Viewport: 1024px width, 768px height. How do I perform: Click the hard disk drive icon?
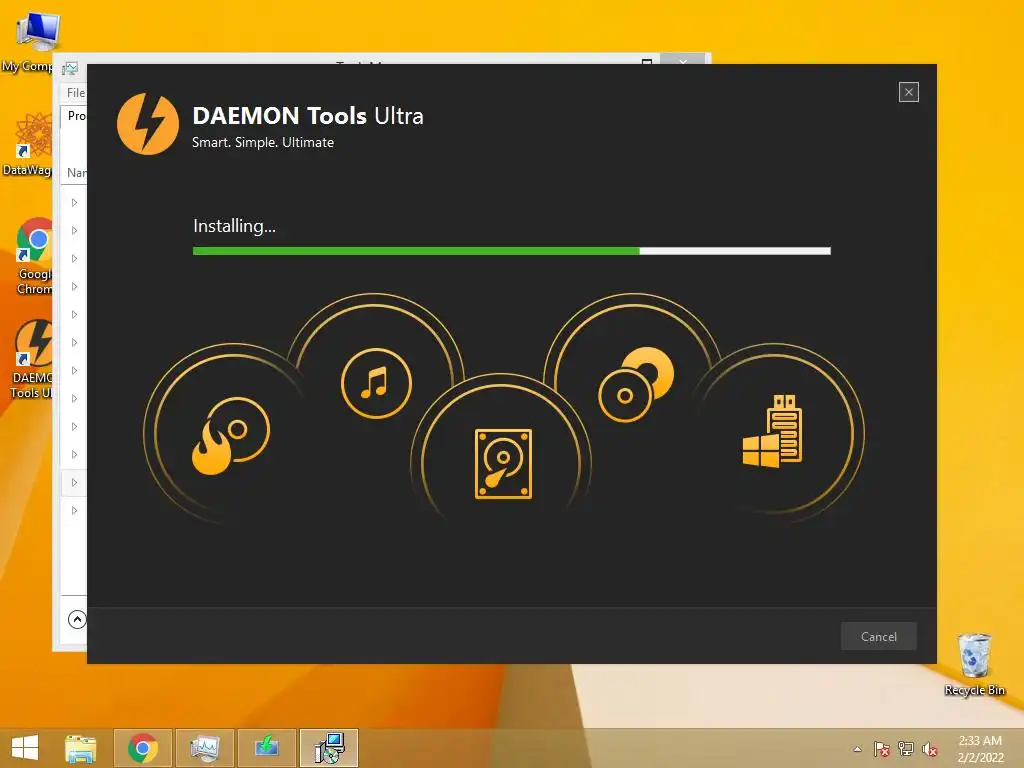coord(503,464)
